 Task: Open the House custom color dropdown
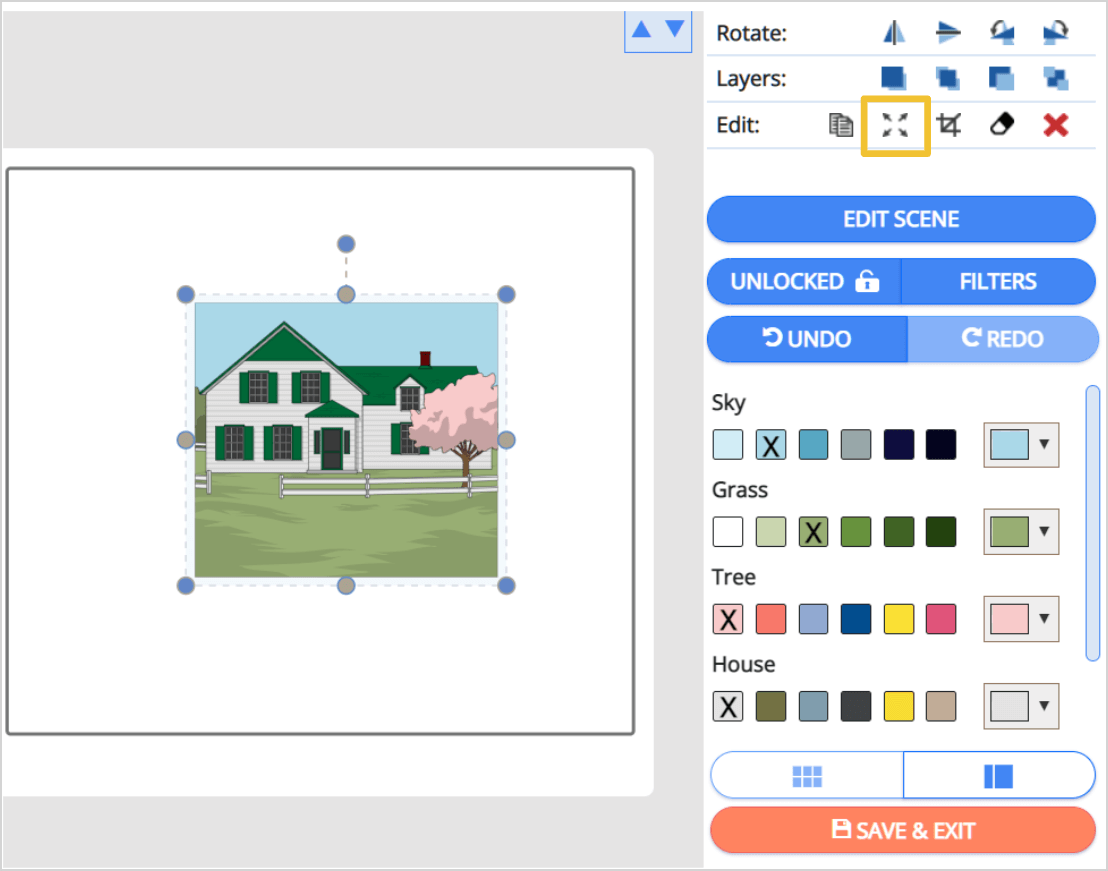coord(1021,706)
